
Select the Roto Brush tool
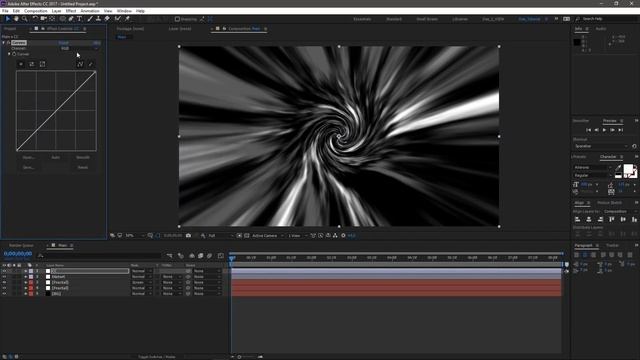118,19
